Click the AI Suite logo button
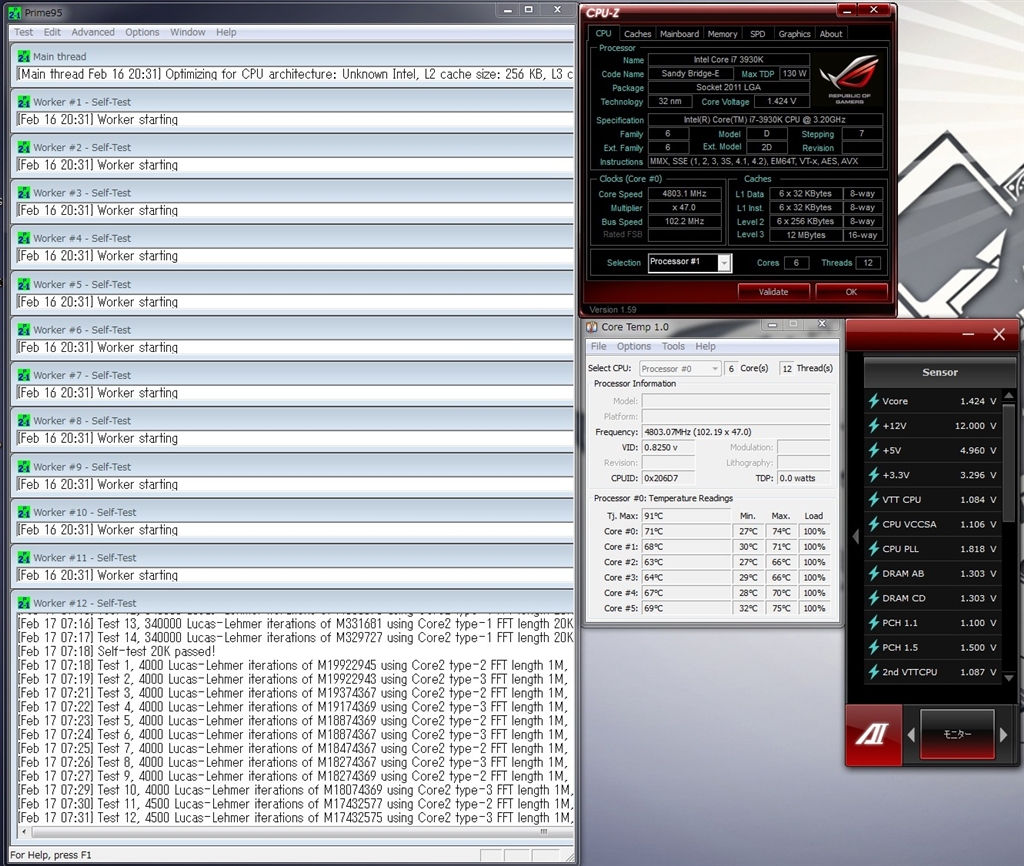 pyautogui.click(x=870, y=734)
